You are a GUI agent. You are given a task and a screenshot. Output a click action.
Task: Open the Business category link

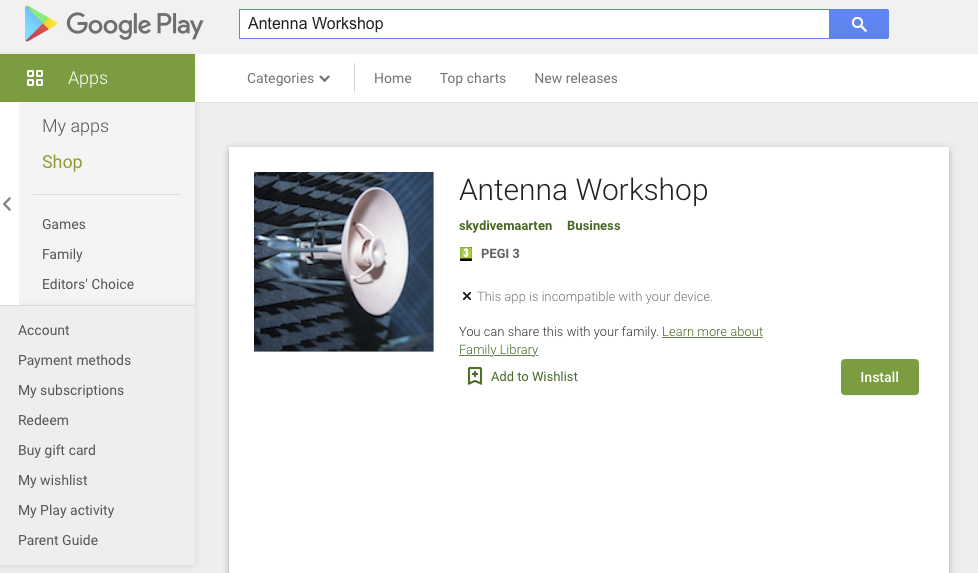coord(594,226)
